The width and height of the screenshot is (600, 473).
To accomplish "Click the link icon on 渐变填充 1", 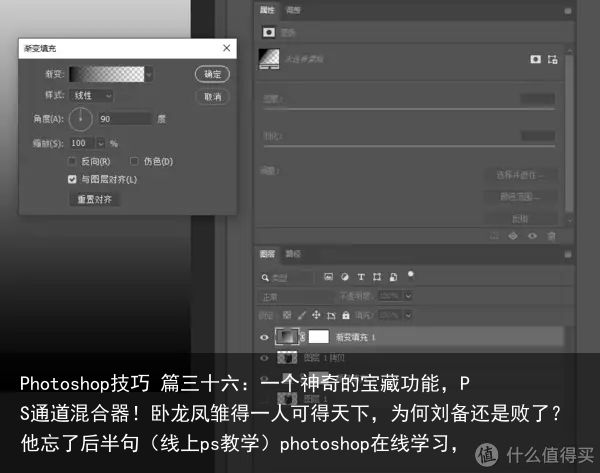I will tap(303, 337).
